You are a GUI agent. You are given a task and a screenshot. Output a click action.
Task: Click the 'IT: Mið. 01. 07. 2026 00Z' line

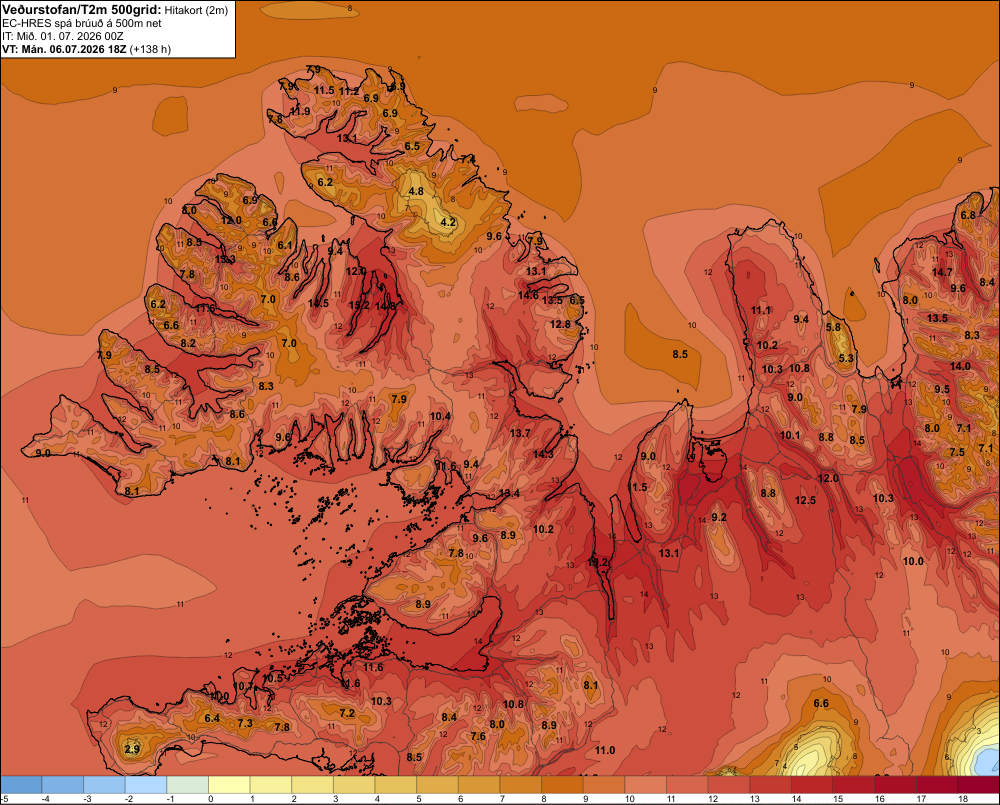click(x=63, y=36)
